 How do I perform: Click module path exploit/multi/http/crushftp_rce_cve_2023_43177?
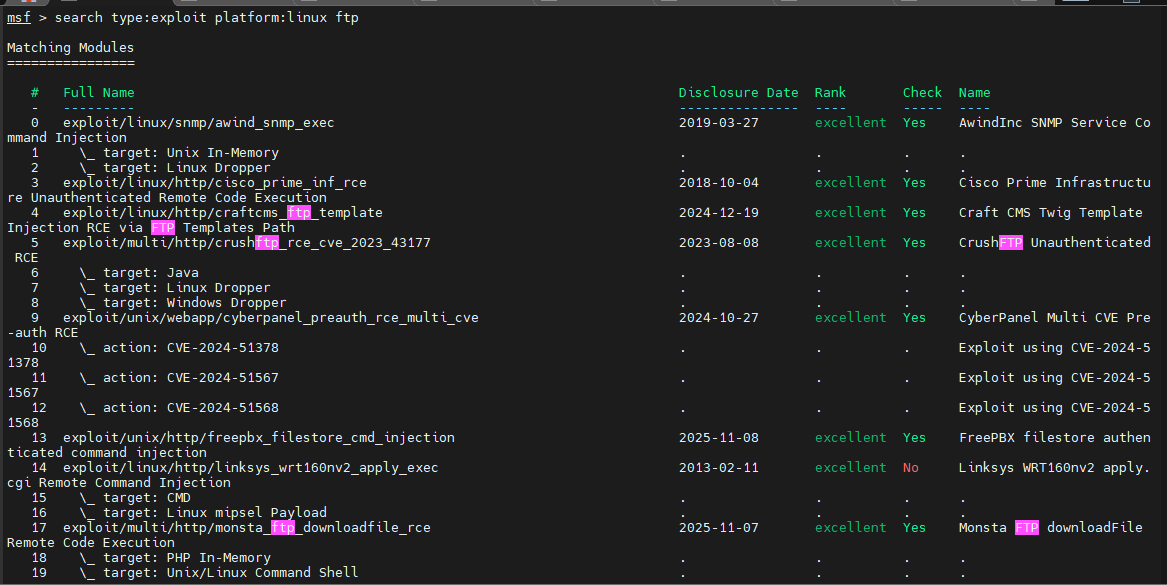pyautogui.click(x=247, y=243)
